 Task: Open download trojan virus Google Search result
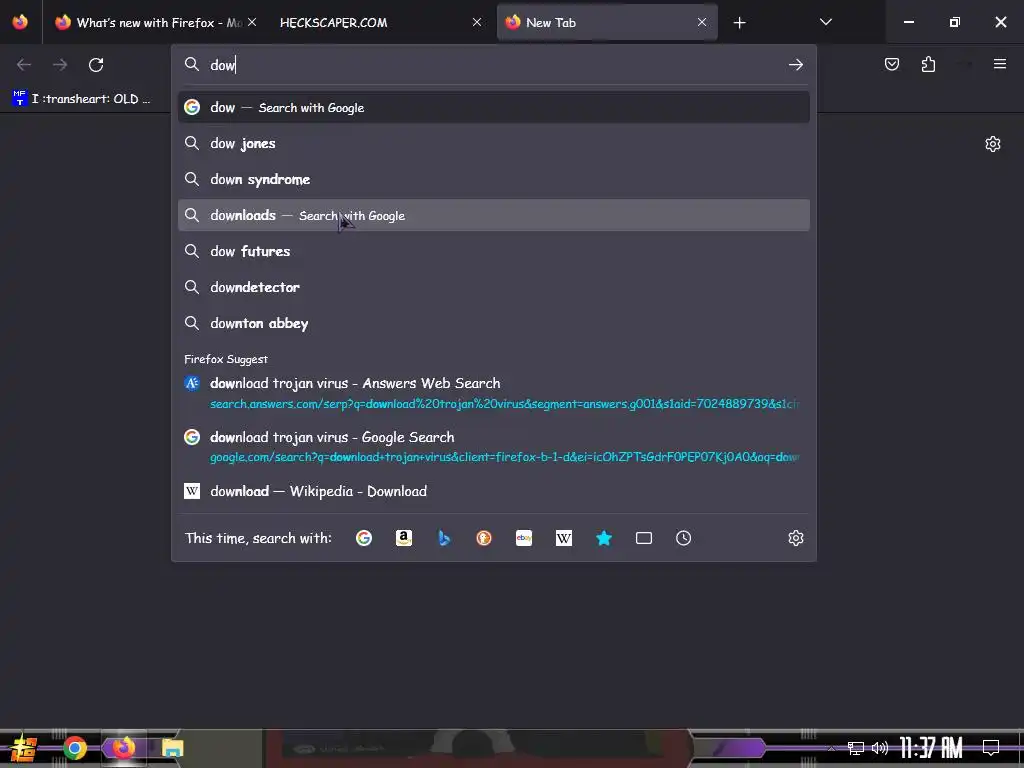494,447
